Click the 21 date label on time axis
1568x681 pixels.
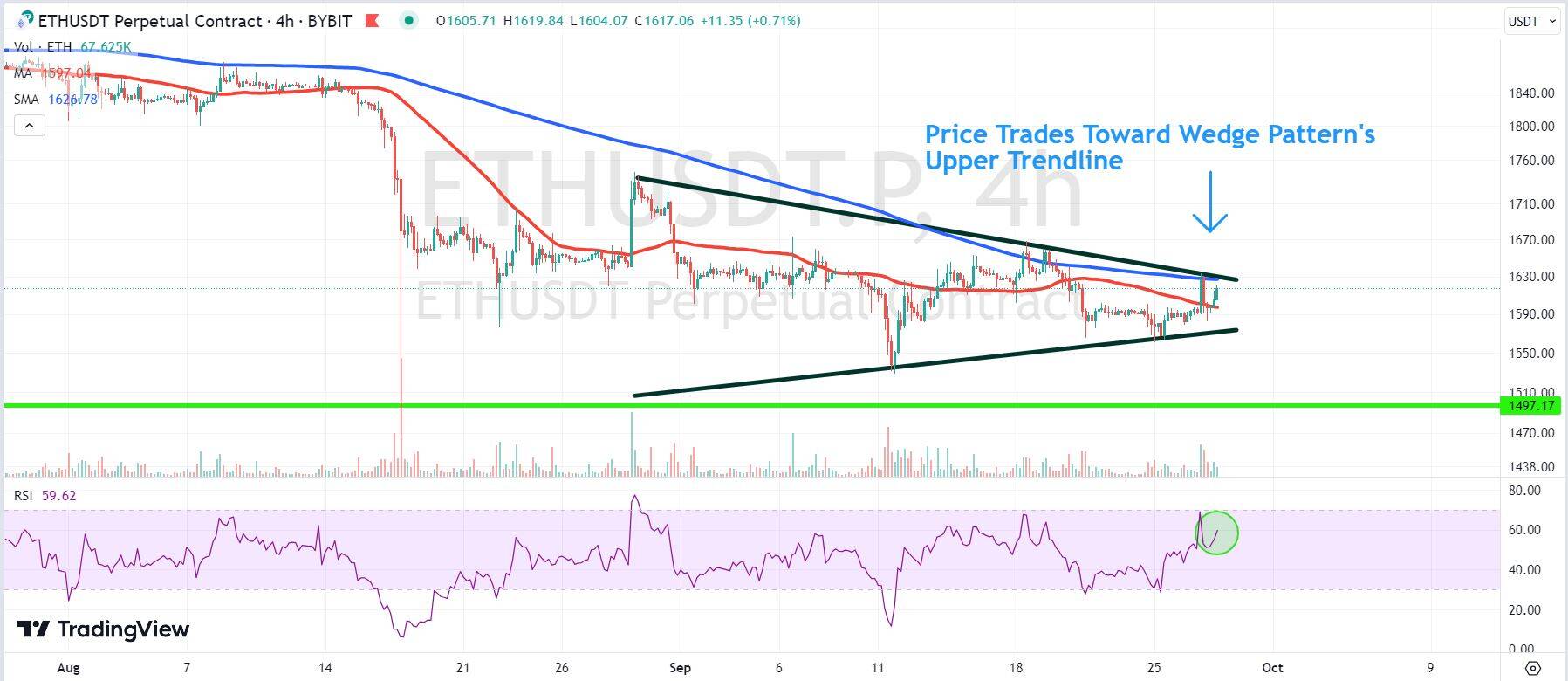pos(462,668)
